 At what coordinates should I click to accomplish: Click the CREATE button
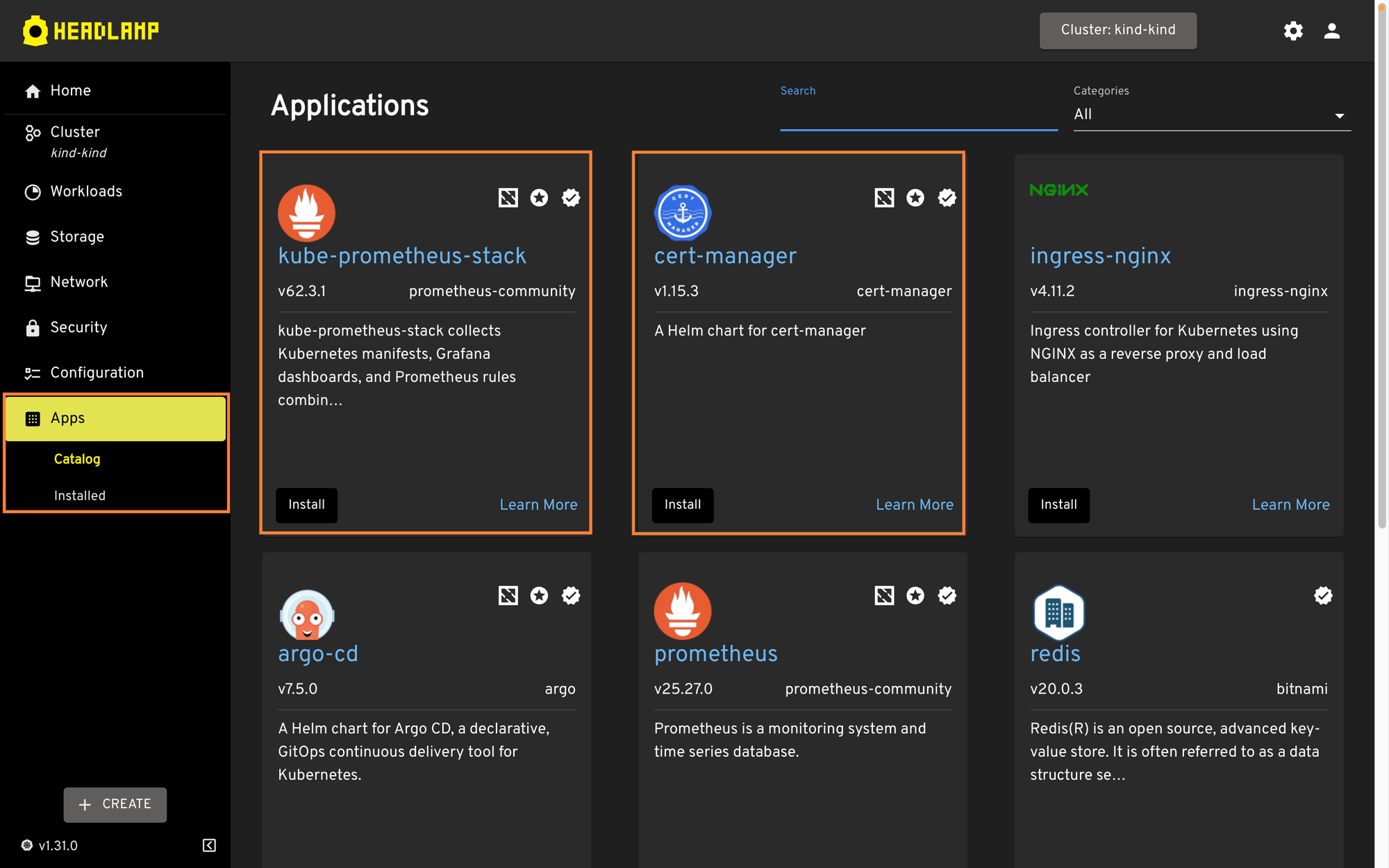[115, 805]
